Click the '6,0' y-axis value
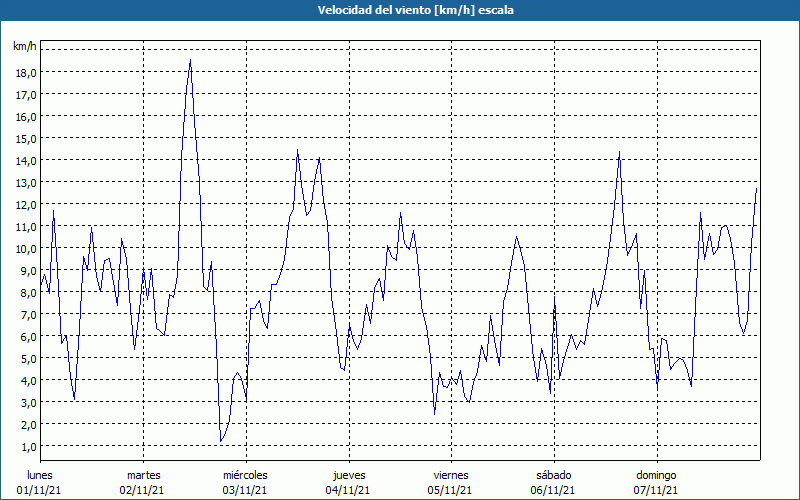Viewport: 800px width, 500px height. tap(29, 337)
